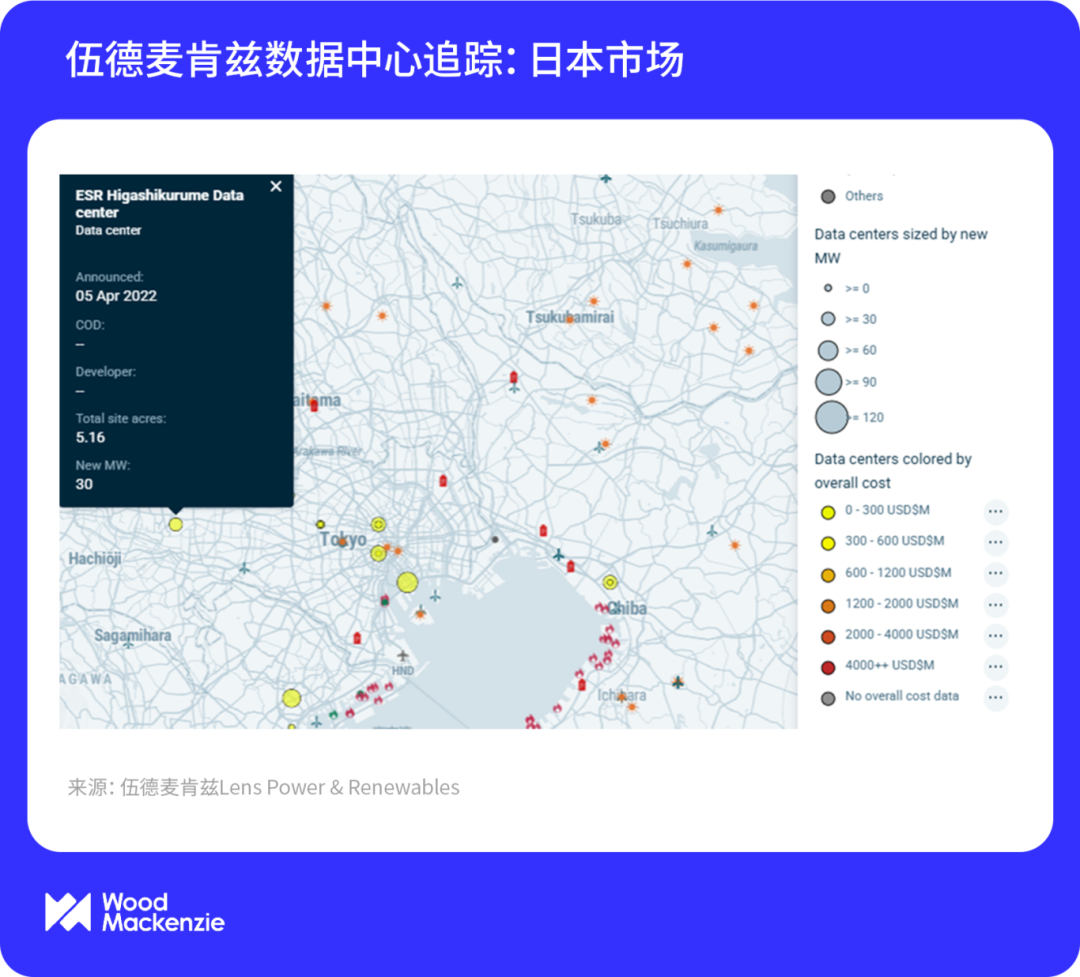Click the ringed yellow marker near Chiba
The width and height of the screenshot is (1080, 977).
(x=610, y=582)
